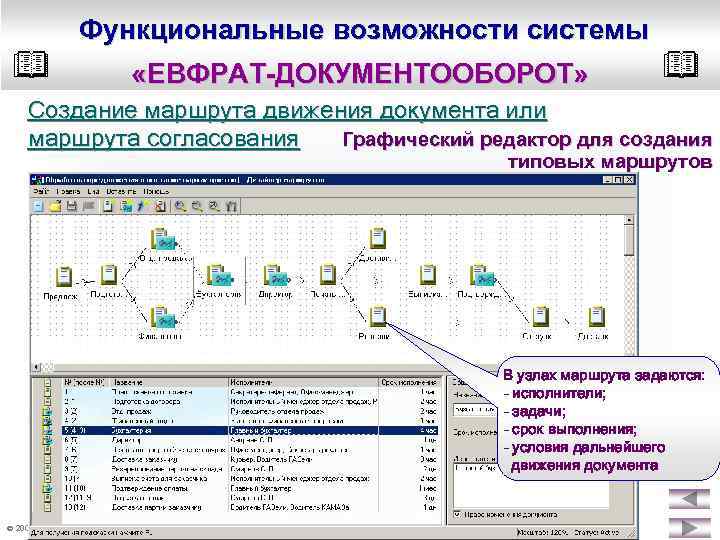Viewport: 720px width, 540px height.
Task: Select the last route node 'Доставк'
Action: (596, 317)
